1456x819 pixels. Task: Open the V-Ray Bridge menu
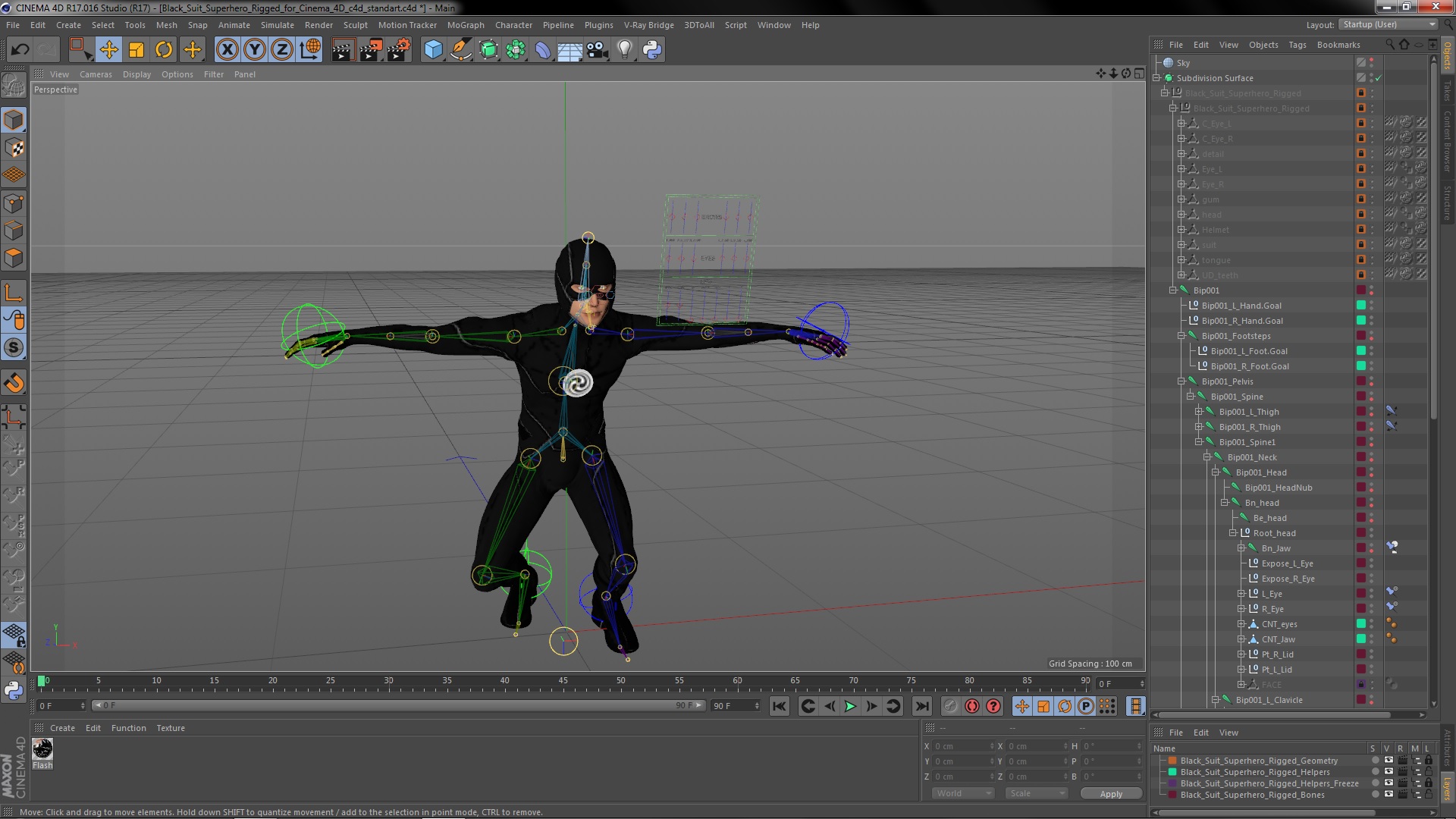(x=648, y=25)
